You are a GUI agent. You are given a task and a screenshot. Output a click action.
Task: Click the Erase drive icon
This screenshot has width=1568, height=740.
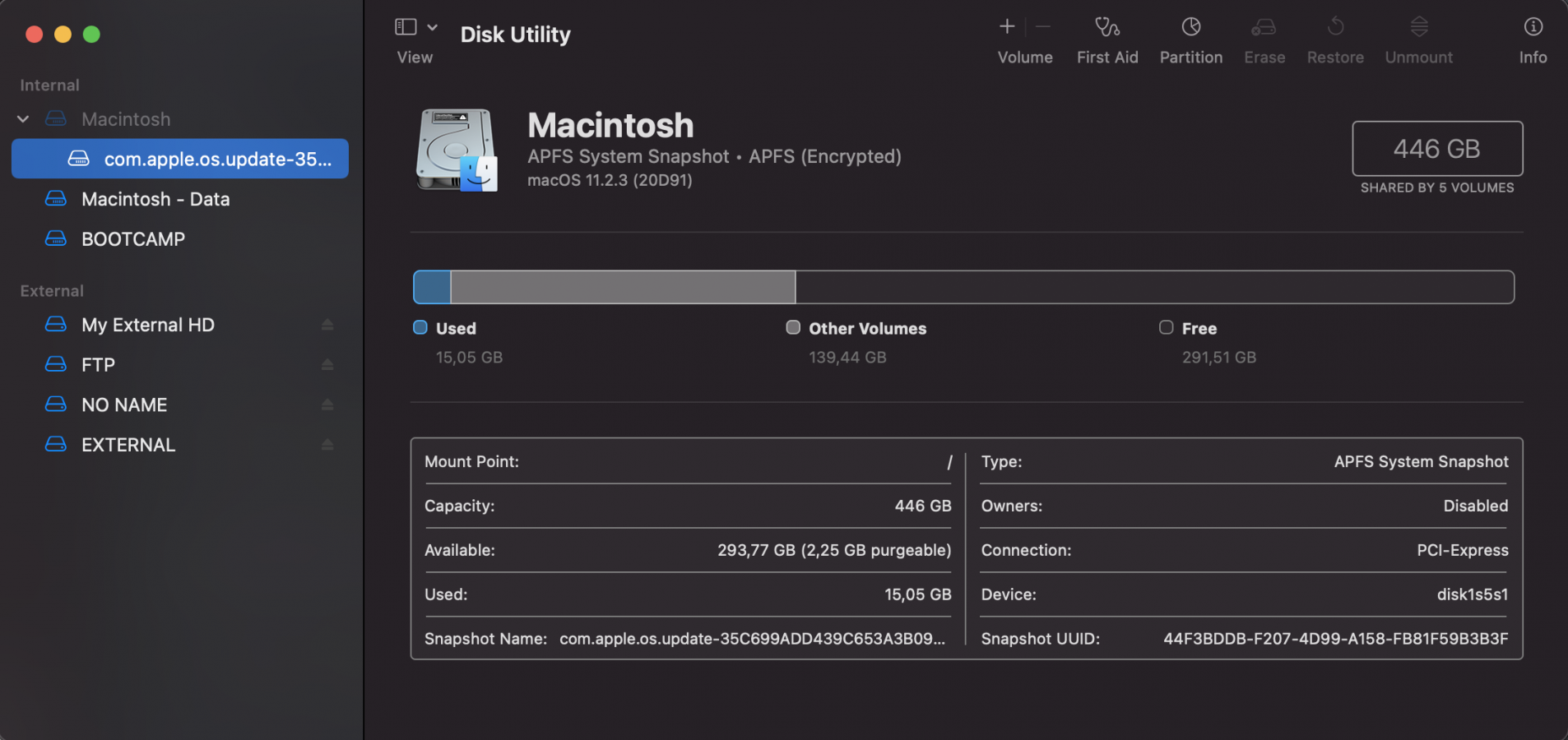1264,27
